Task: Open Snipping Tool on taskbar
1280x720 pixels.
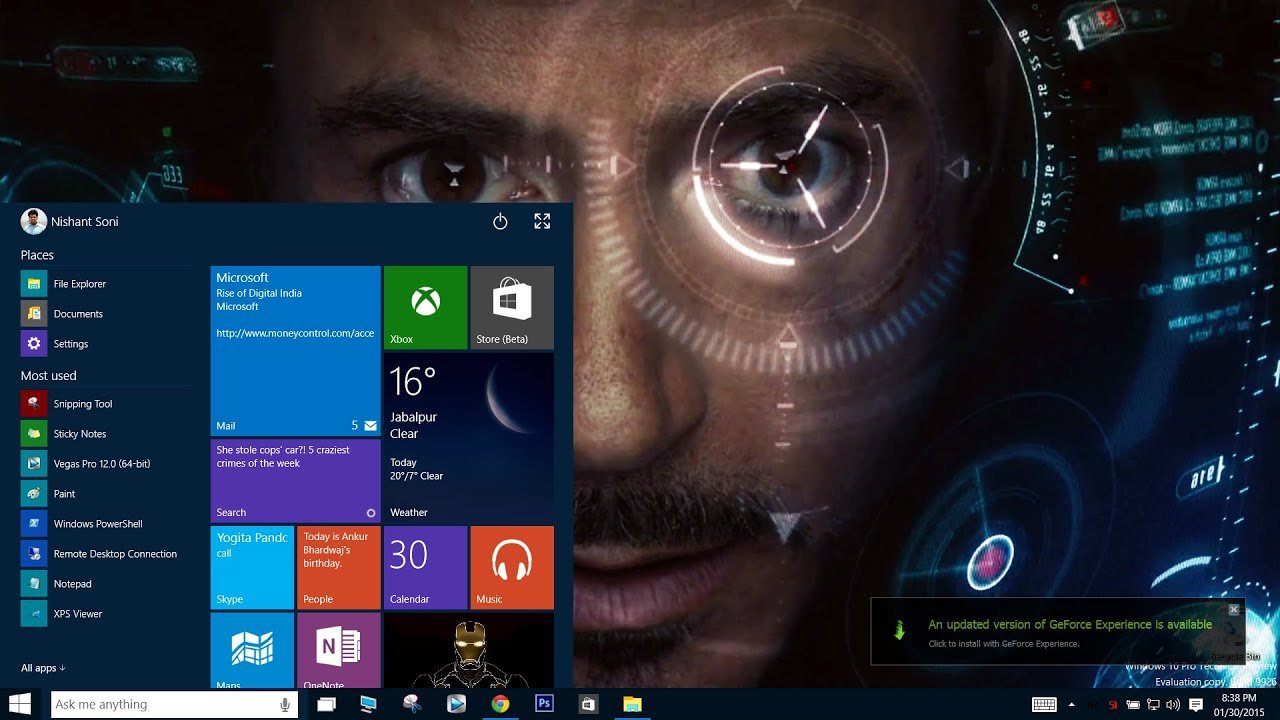Action: pos(412,704)
